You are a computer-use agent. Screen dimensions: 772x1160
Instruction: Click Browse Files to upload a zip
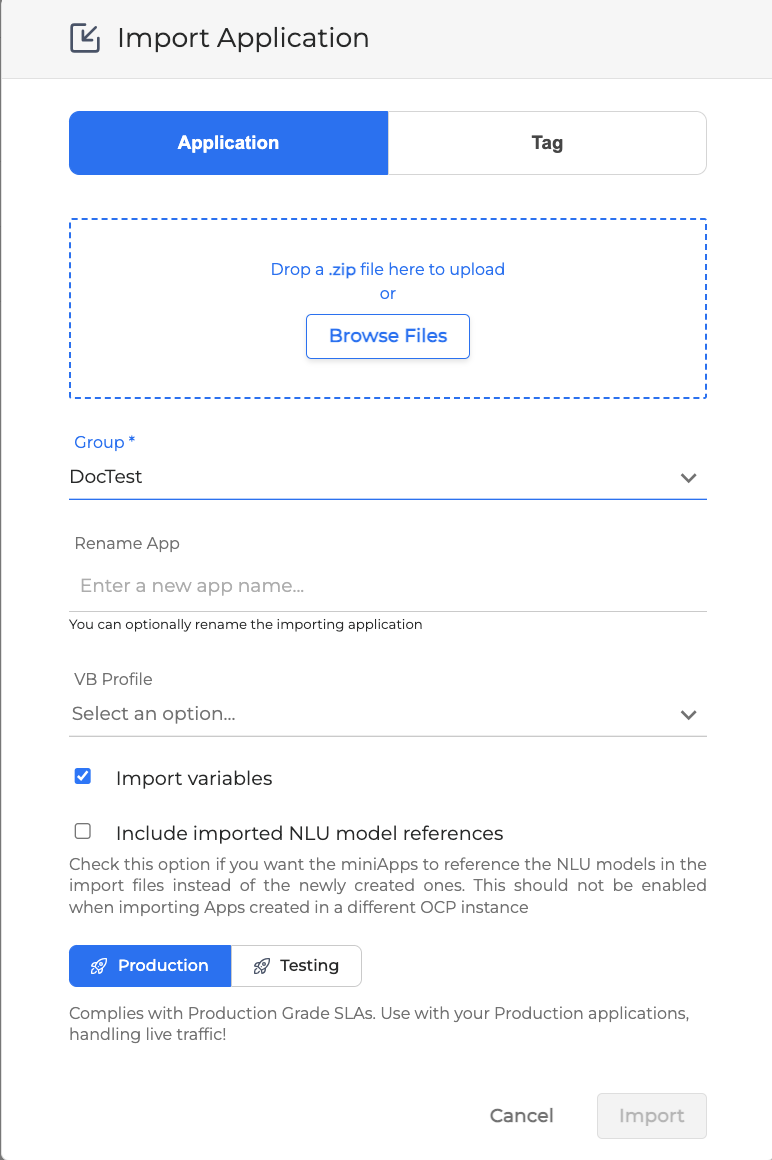(387, 336)
